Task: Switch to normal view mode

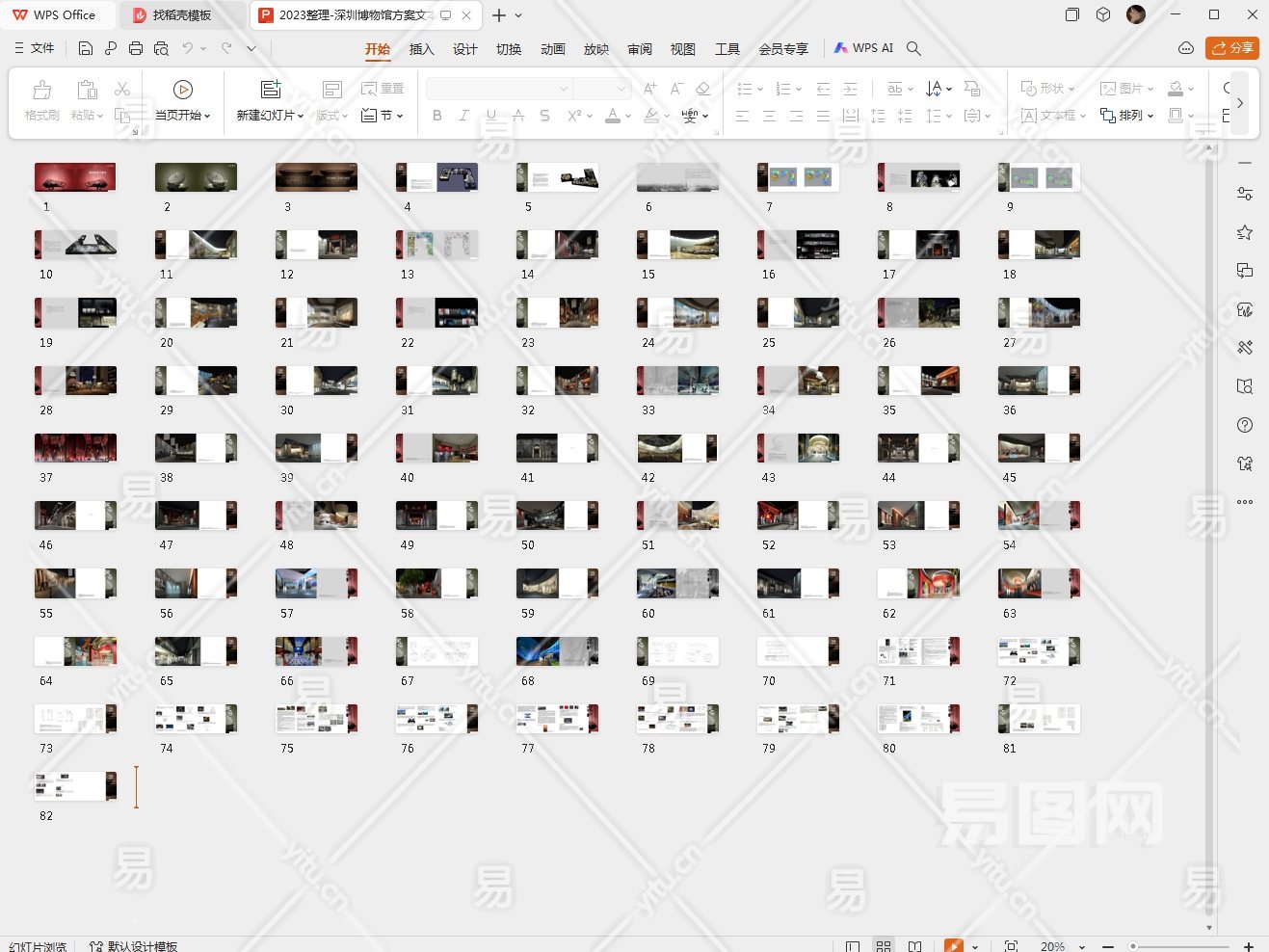Action: pyautogui.click(x=853, y=946)
